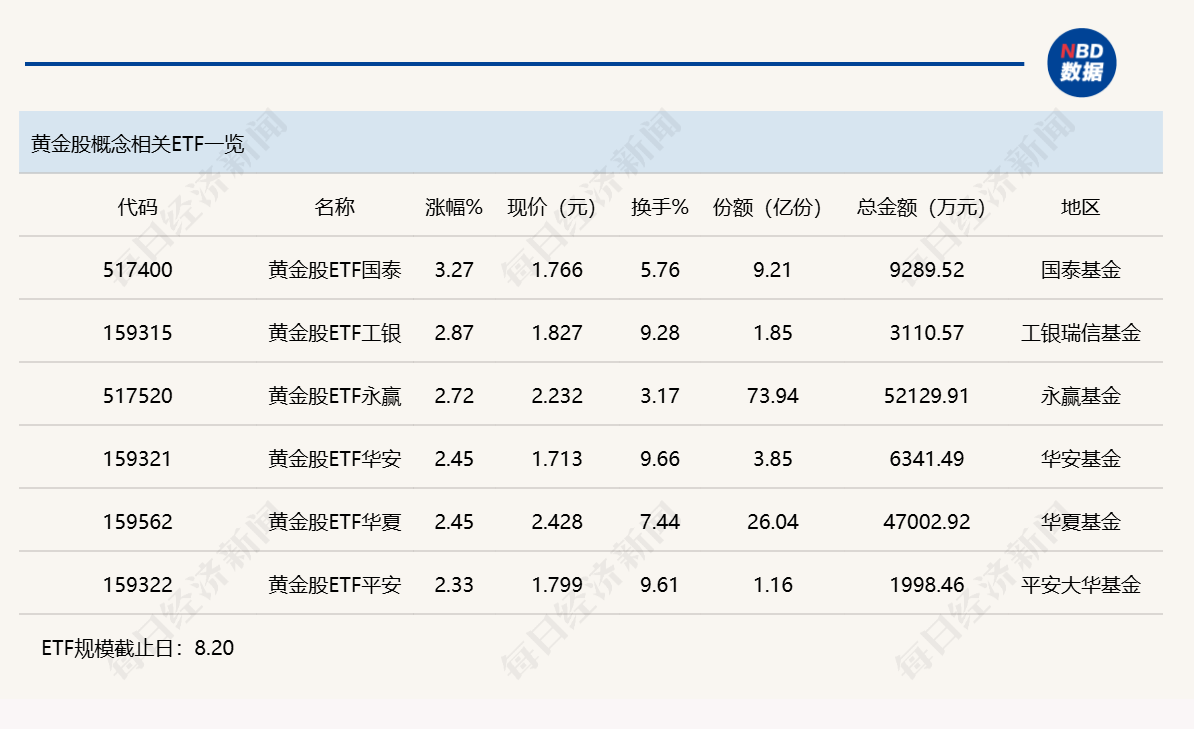The height and width of the screenshot is (729, 1194).
Task: Select turnover value 9.28
Action: pyautogui.click(x=659, y=333)
